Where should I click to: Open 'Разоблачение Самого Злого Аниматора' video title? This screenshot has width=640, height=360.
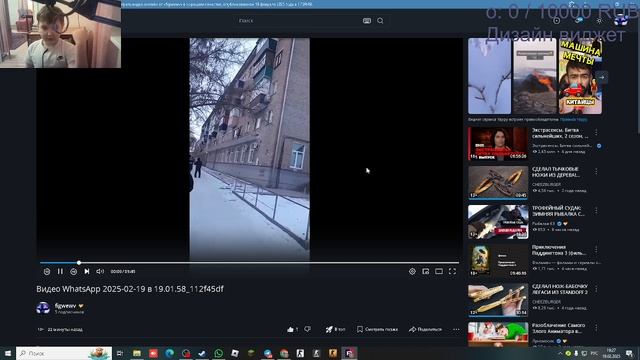558,328
